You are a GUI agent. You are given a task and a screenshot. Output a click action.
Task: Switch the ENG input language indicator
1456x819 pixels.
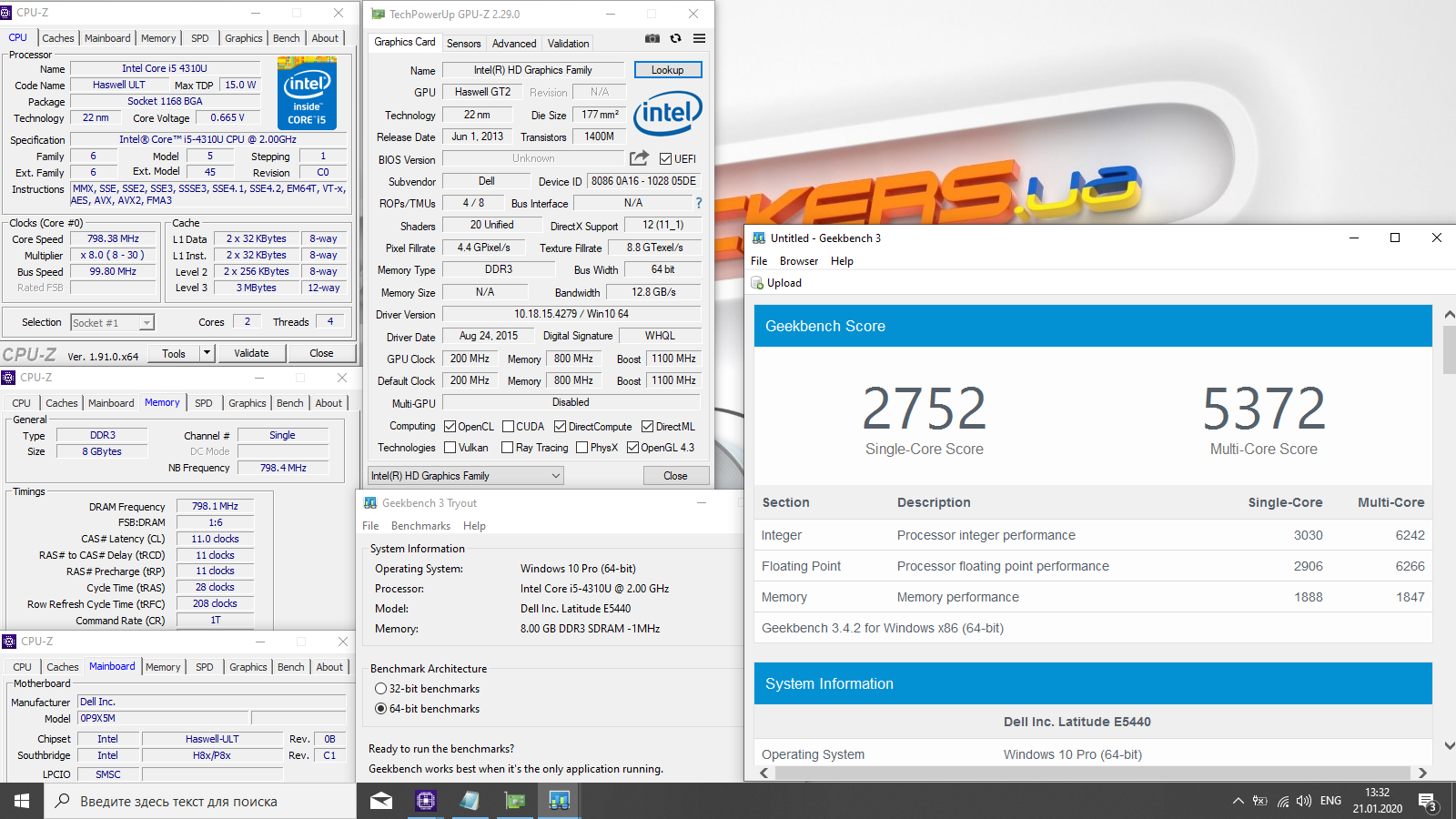(1330, 801)
